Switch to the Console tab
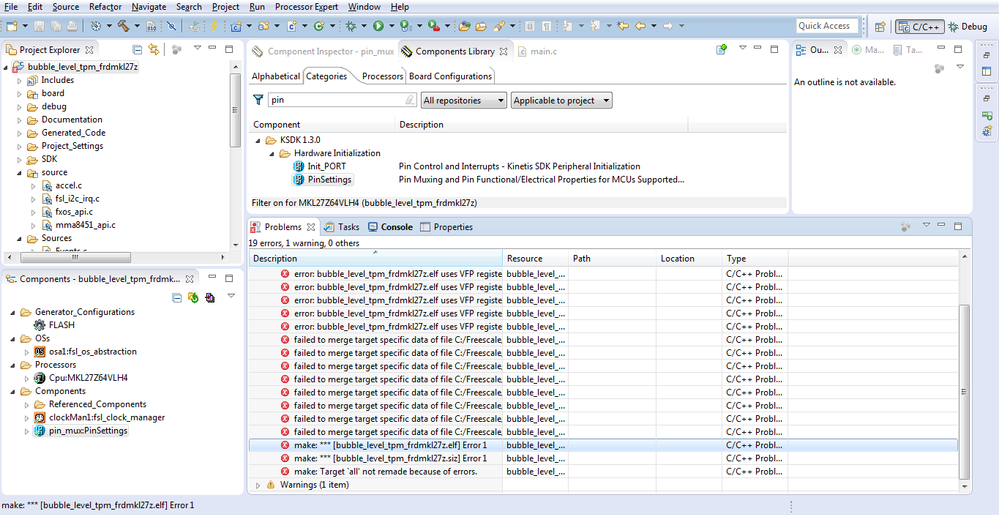Screen dimensions: 999x515 click(391, 227)
